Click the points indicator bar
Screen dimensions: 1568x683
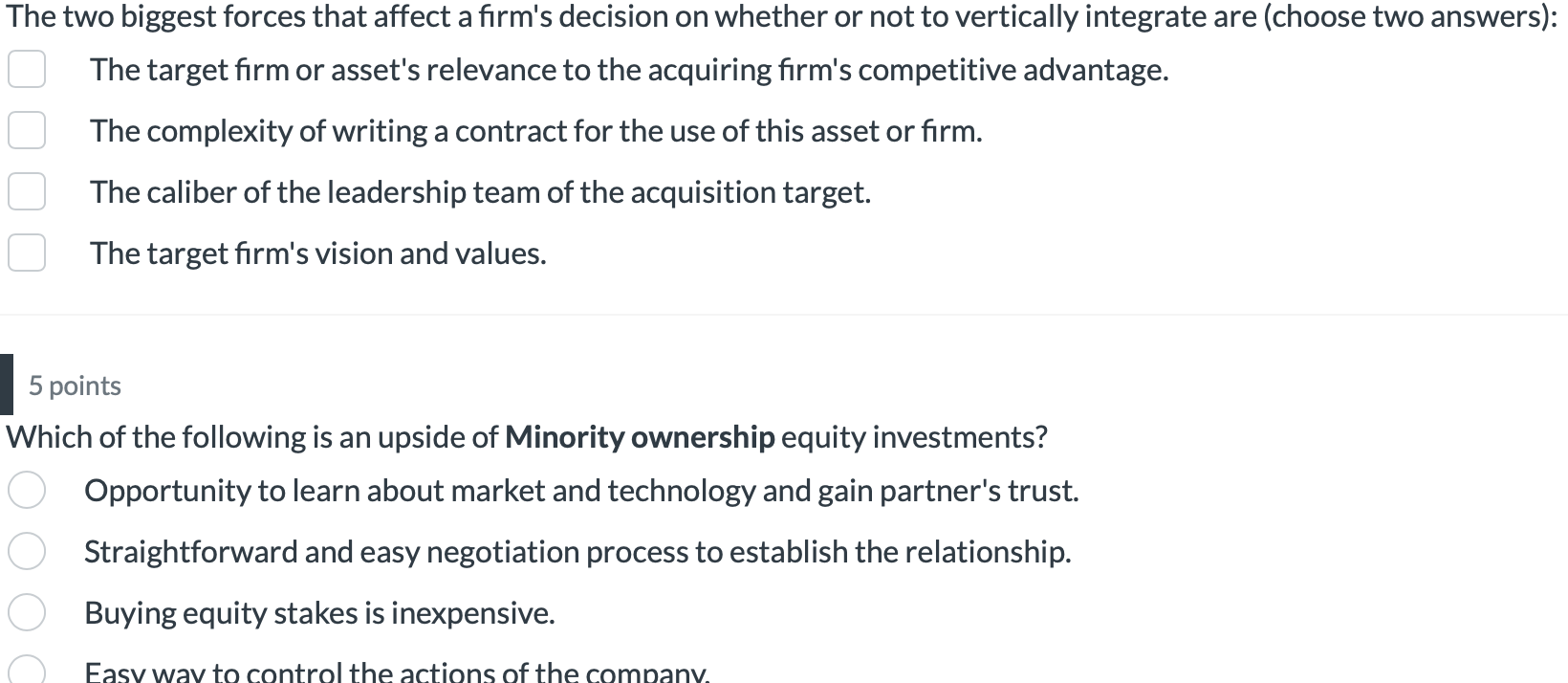6,384
